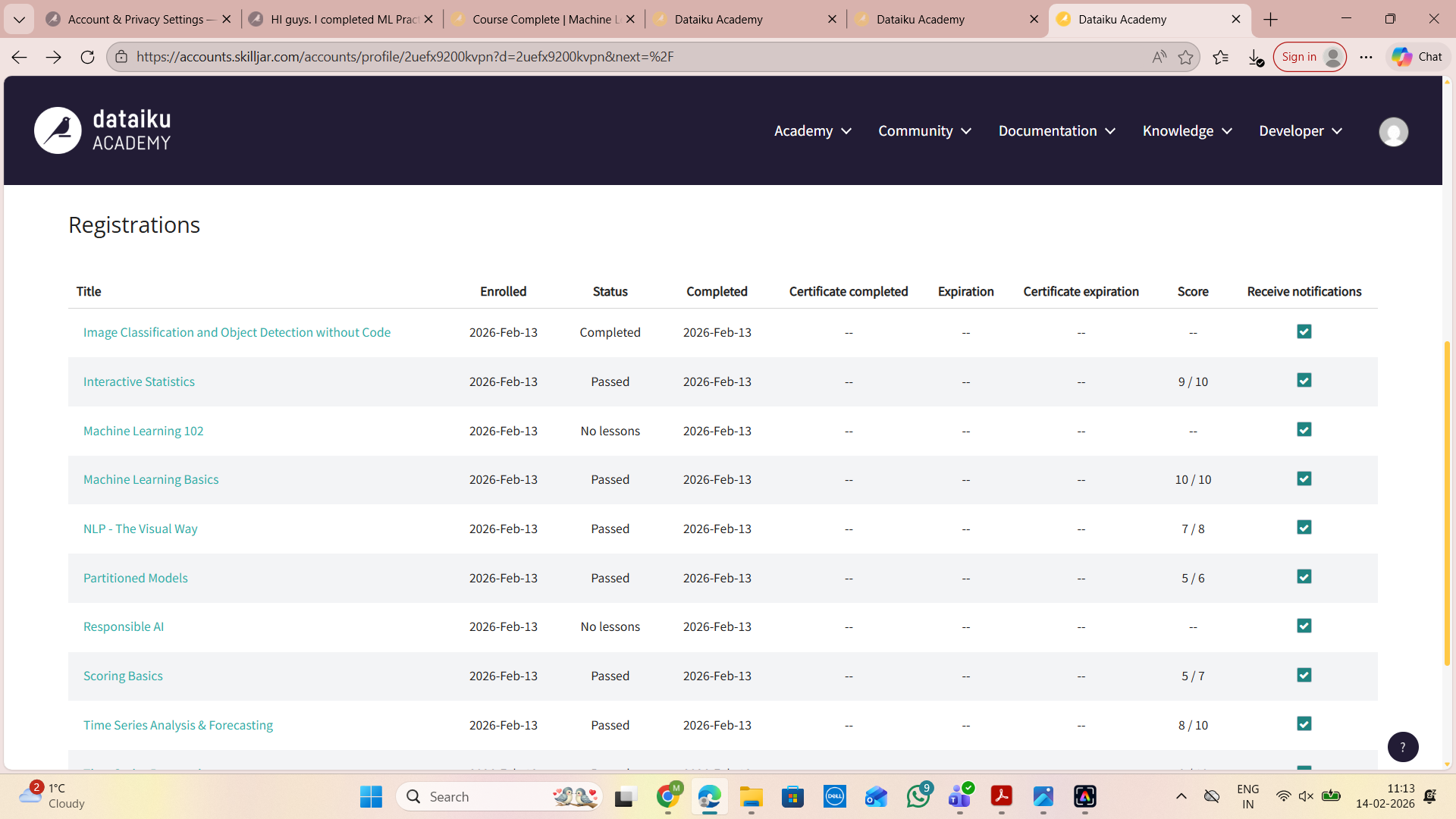Toggle notifications for Responsible AI
The height and width of the screenshot is (819, 1456).
point(1304,626)
